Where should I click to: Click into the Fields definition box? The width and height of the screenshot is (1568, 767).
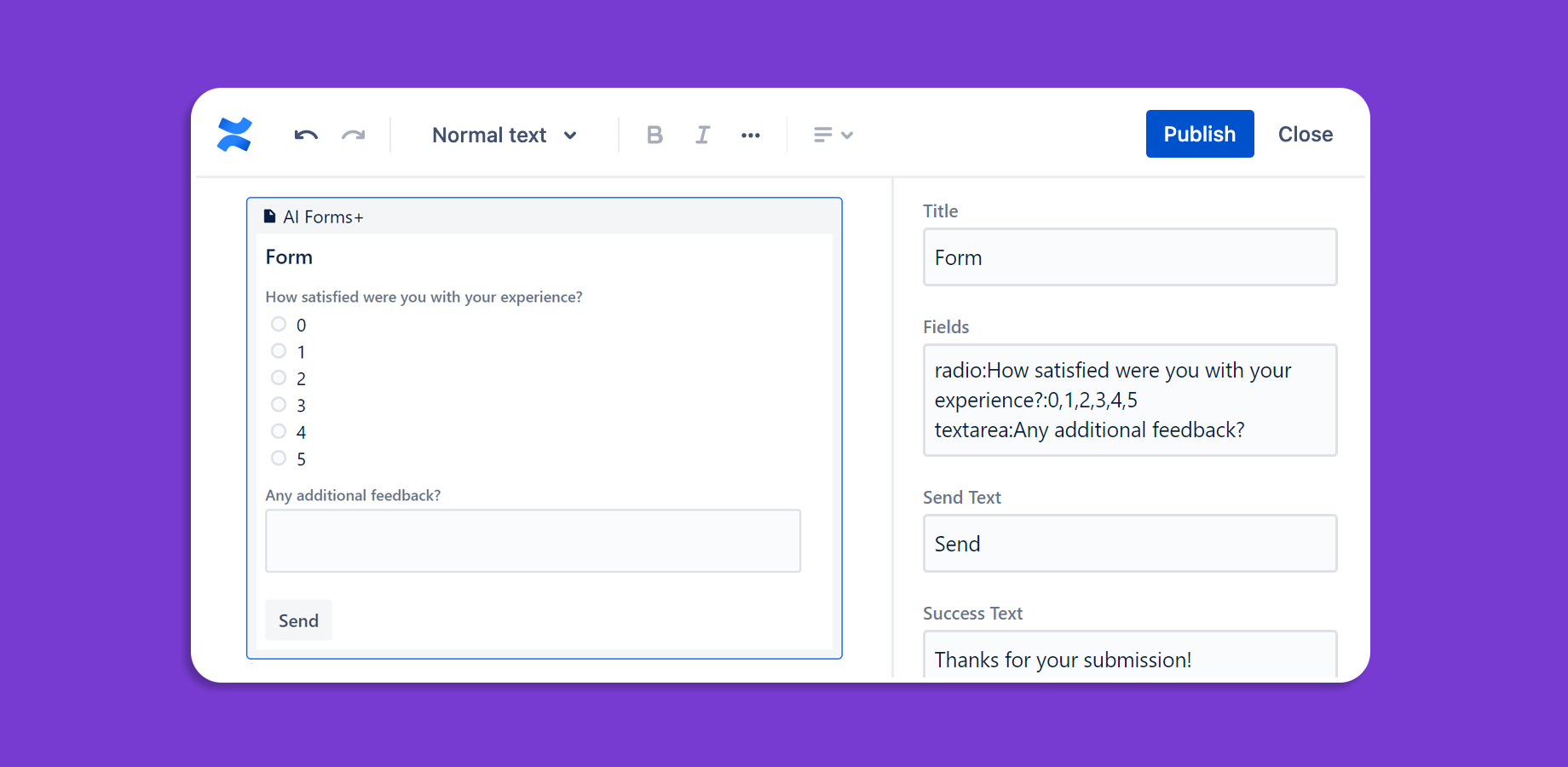pyautogui.click(x=1129, y=400)
